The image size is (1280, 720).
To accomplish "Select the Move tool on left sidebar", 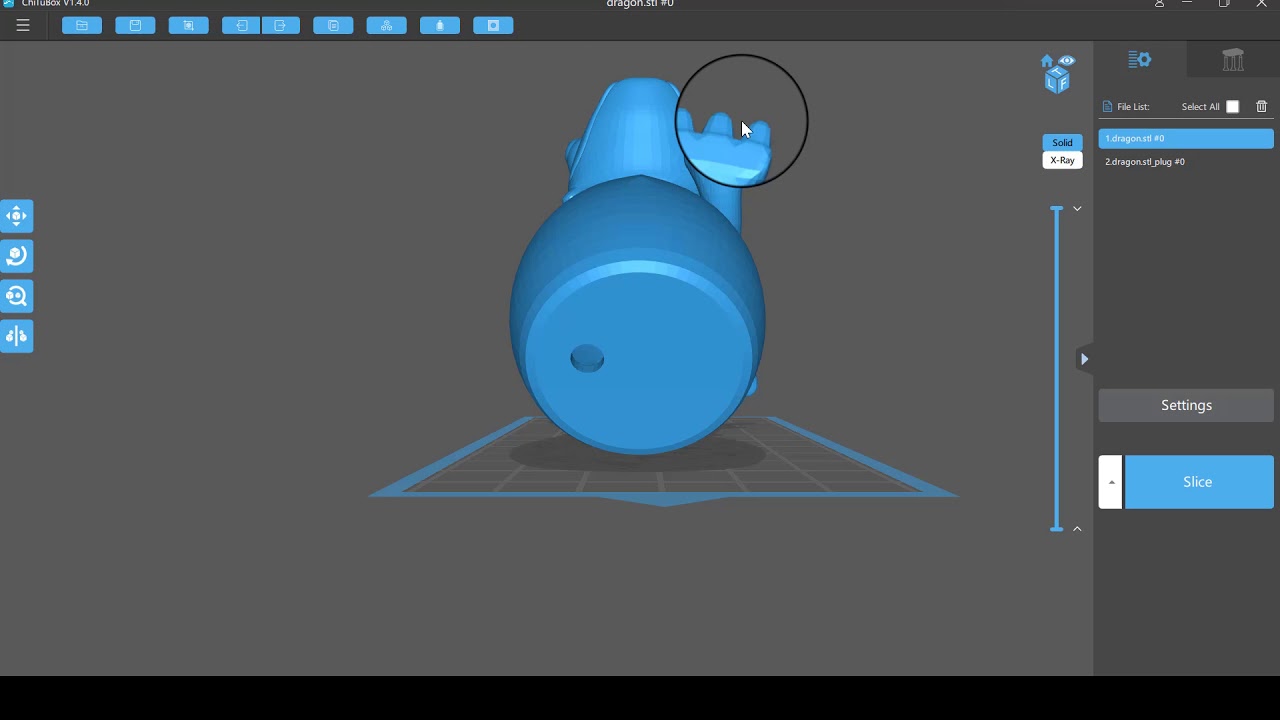I will pyautogui.click(x=17, y=216).
